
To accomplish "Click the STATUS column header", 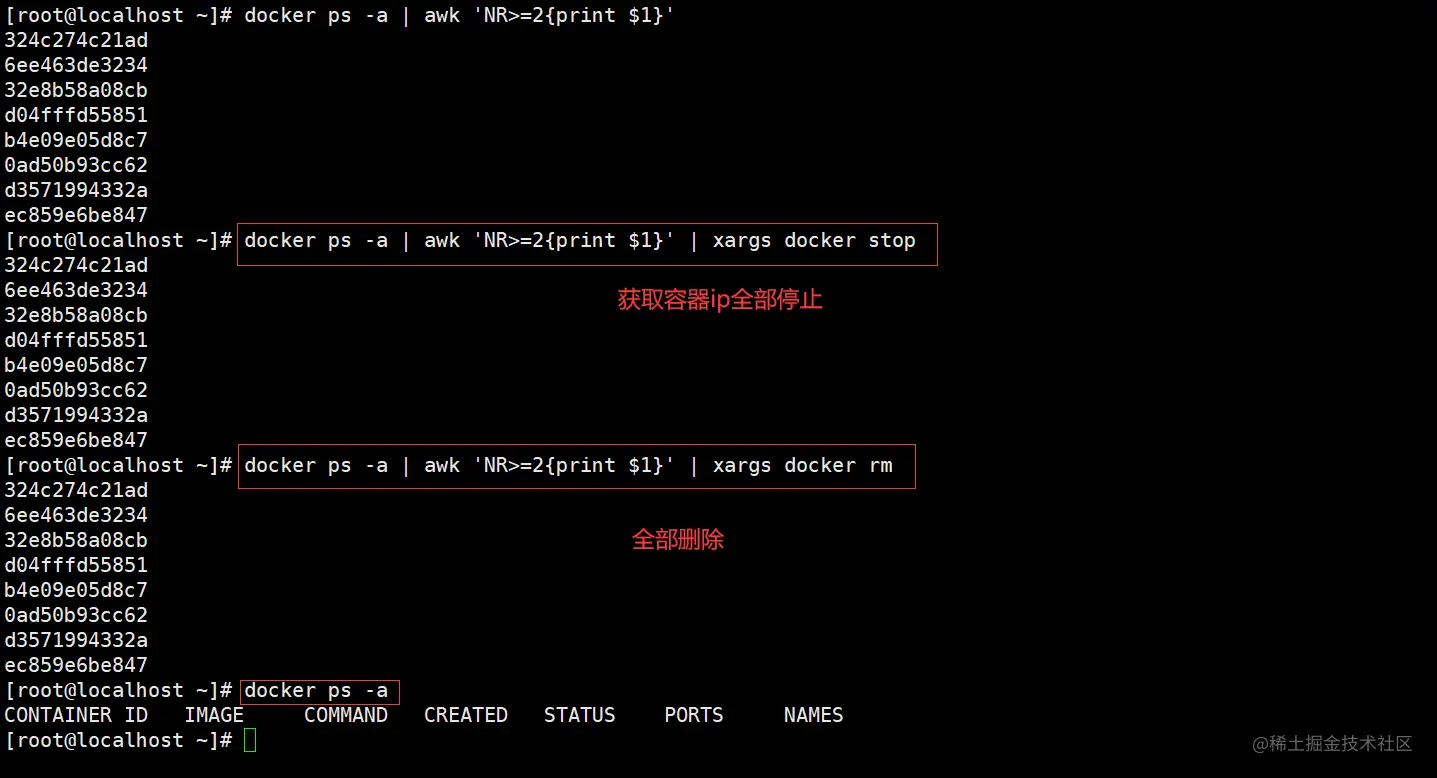I will pyautogui.click(x=580, y=715).
